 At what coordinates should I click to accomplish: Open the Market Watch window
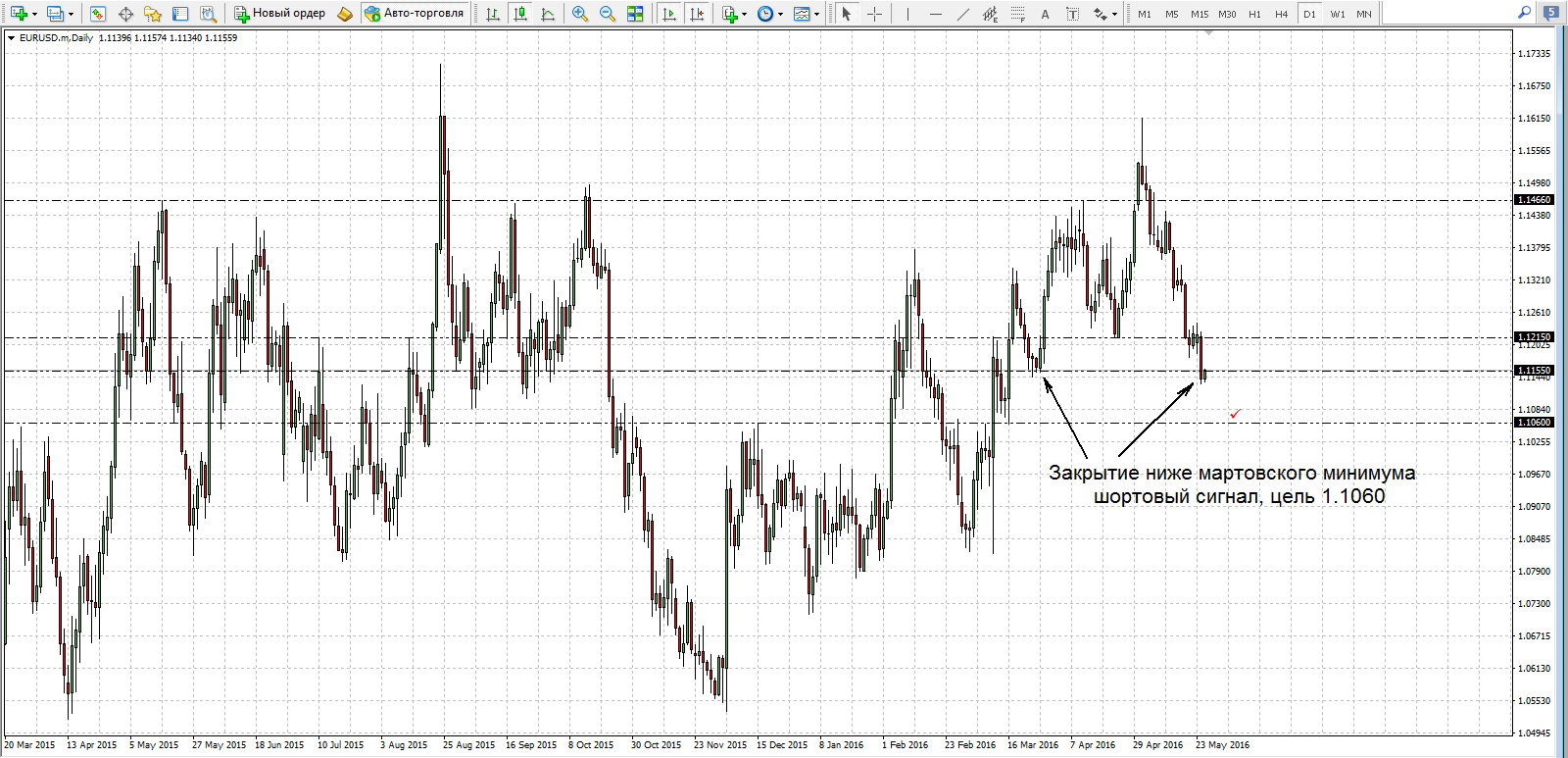click(97, 14)
